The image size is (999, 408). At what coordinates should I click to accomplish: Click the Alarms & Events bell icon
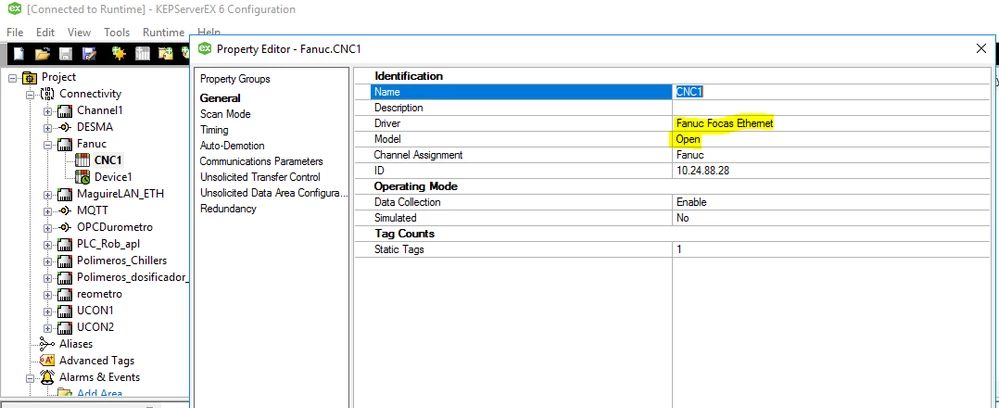[48, 377]
